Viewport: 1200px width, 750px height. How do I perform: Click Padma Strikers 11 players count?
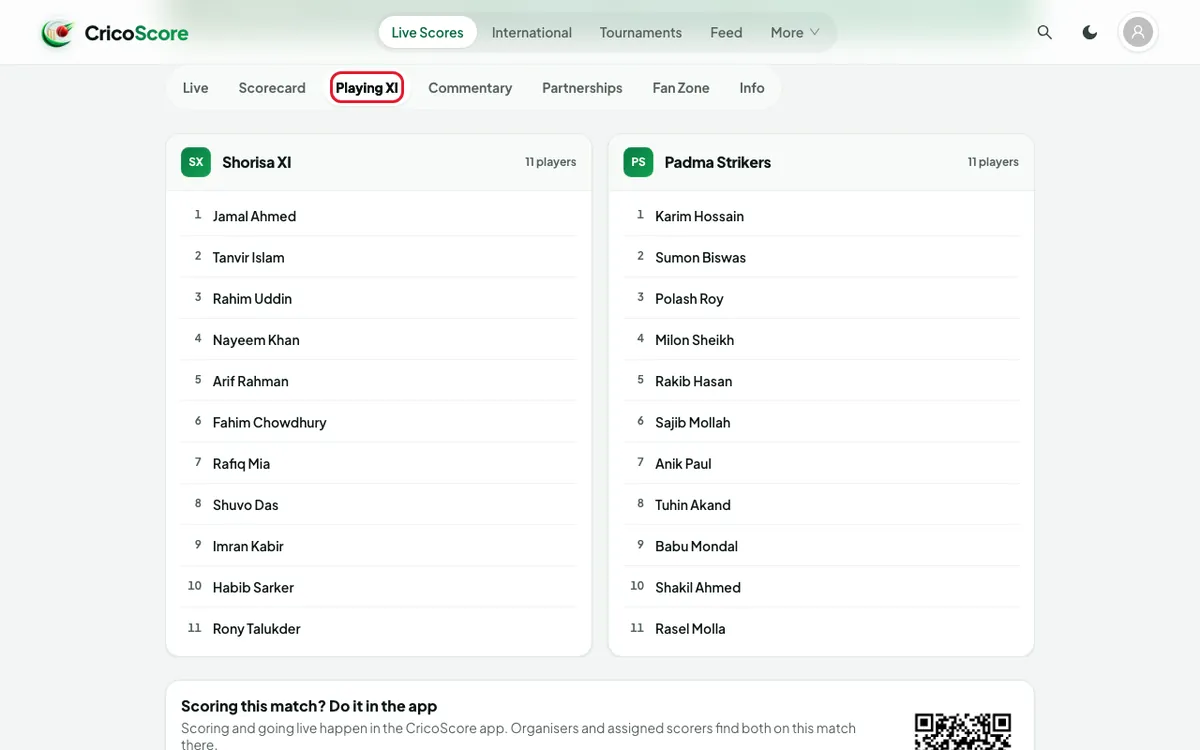(x=993, y=162)
